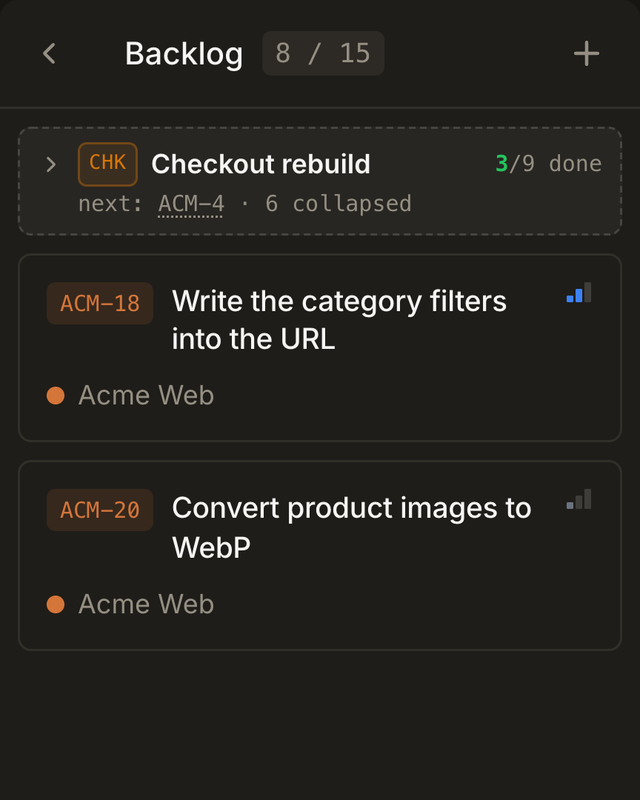Click the Checkout rebuild title
Screen dimensions: 640x800
tap(261, 164)
